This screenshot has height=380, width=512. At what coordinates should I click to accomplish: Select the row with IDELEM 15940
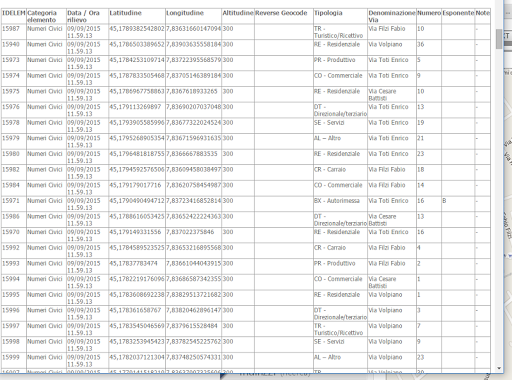point(246,48)
